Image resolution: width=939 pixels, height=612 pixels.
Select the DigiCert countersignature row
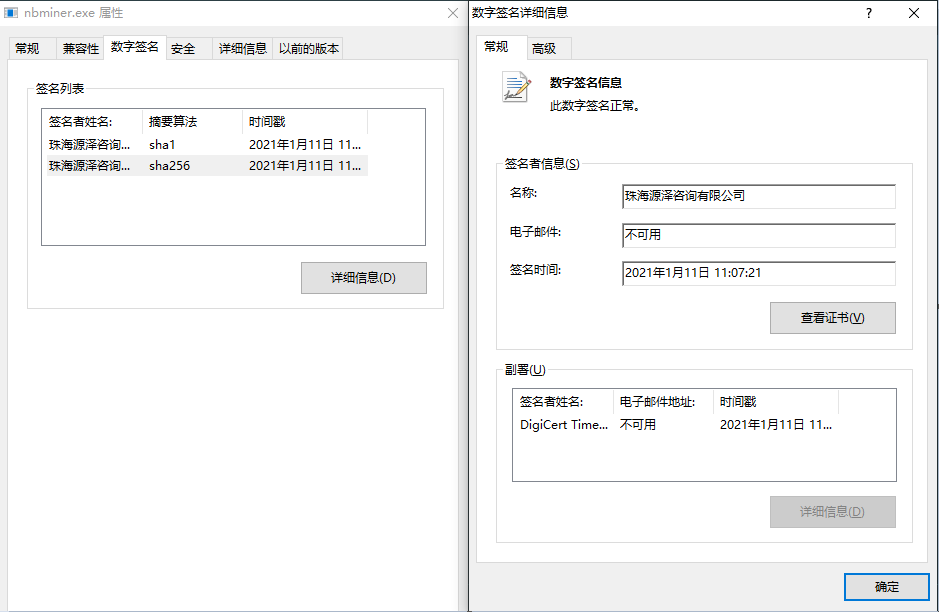click(675, 424)
